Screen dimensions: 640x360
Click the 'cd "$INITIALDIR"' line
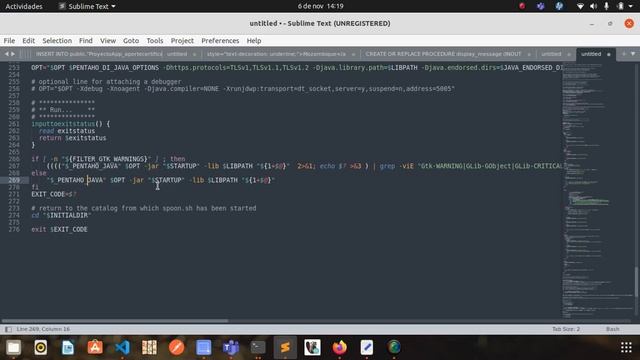coord(61,215)
